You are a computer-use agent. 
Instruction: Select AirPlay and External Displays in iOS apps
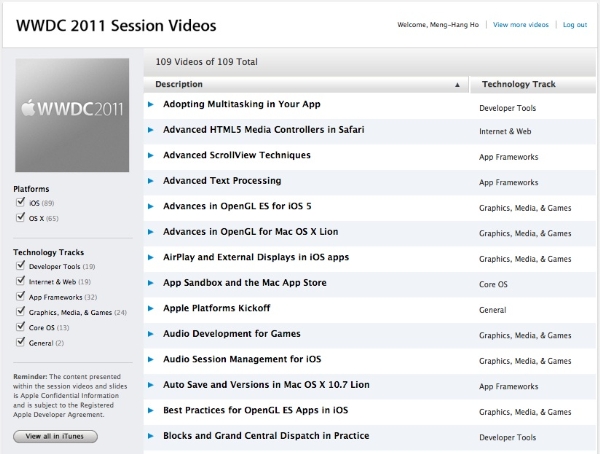point(256,257)
